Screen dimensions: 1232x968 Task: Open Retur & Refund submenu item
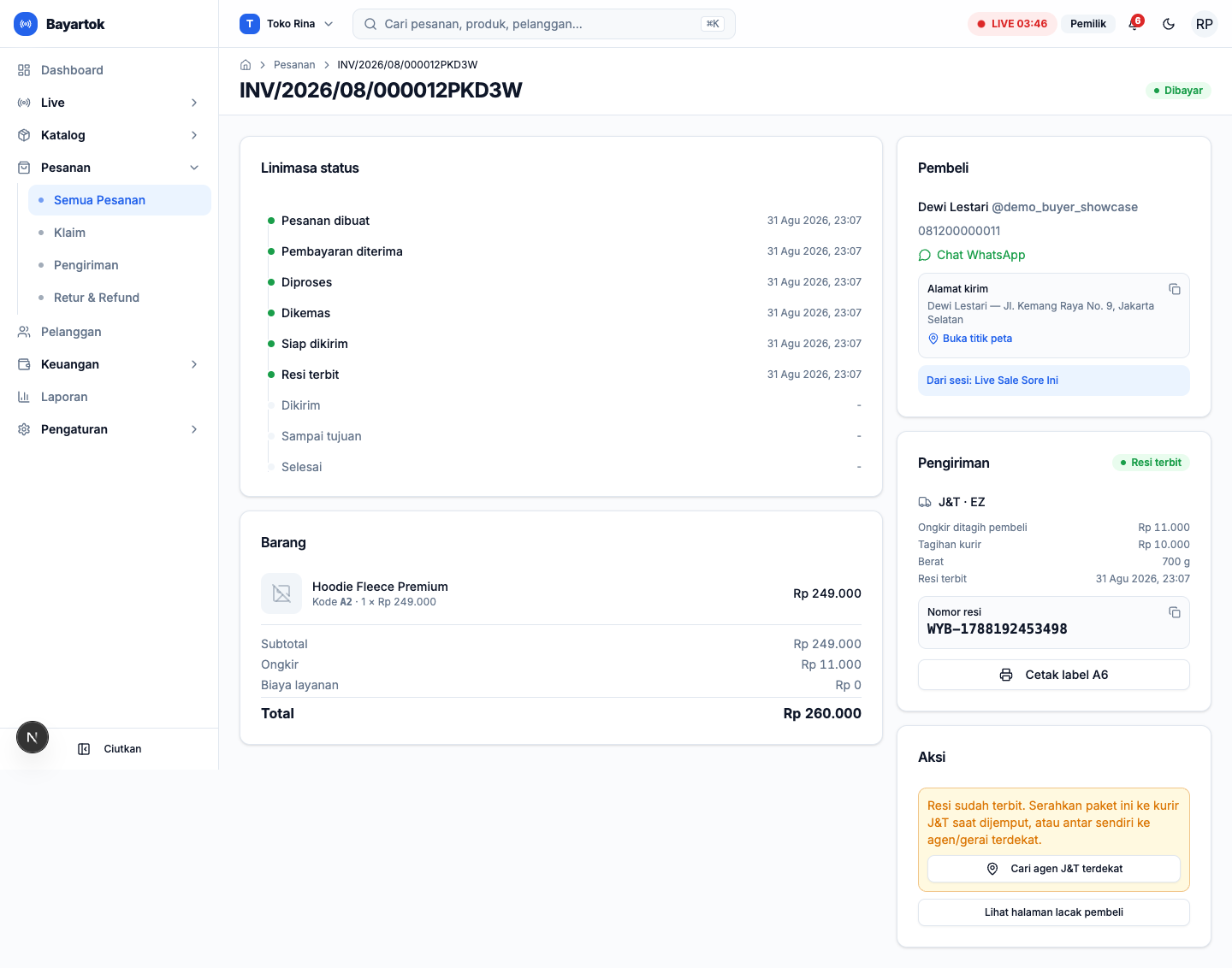(x=120, y=298)
